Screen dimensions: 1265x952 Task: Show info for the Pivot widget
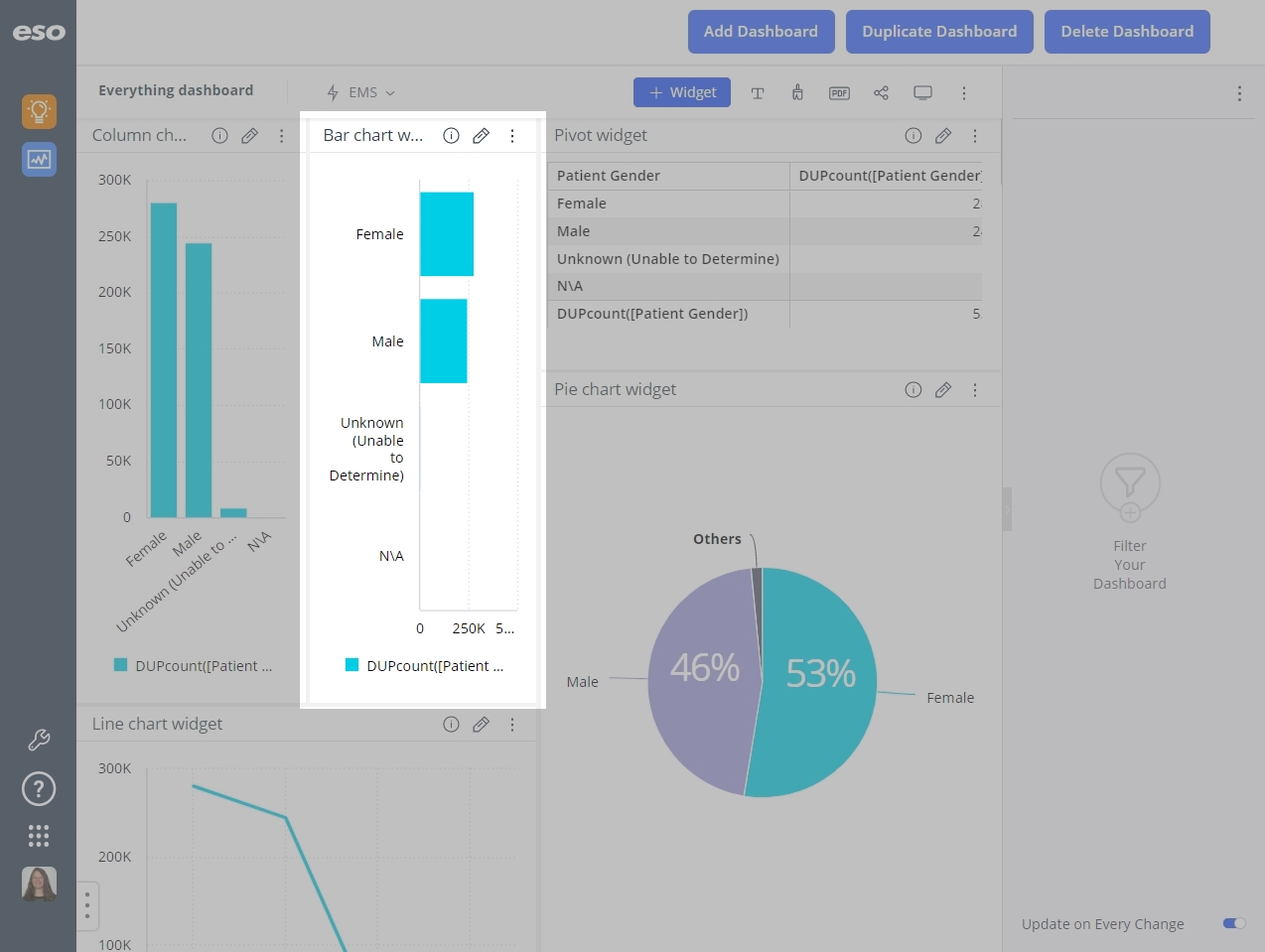coord(914,136)
